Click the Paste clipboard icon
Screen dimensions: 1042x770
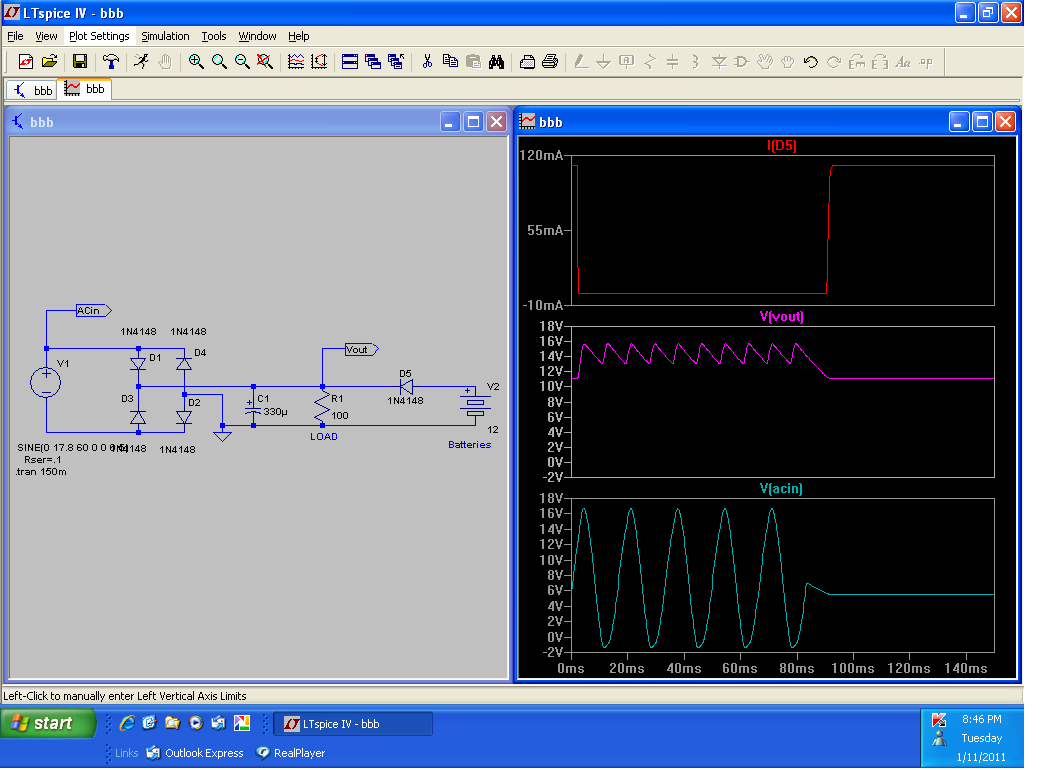click(x=474, y=62)
